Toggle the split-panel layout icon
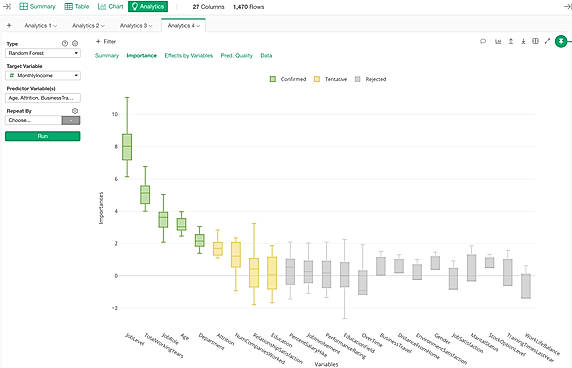Screen dimensions: 572x368 pyautogui.click(x=535, y=41)
